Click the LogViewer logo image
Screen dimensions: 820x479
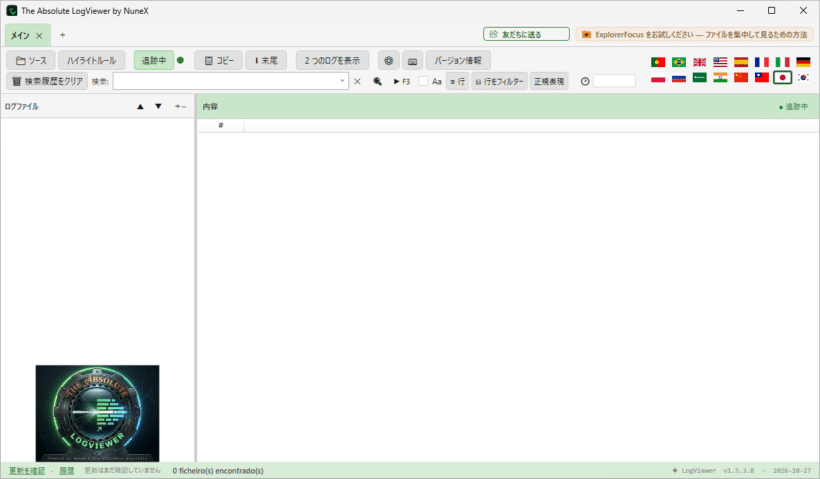click(x=97, y=413)
